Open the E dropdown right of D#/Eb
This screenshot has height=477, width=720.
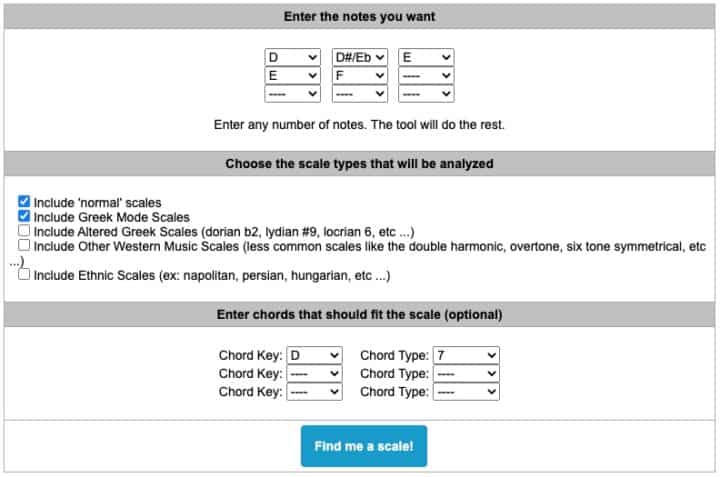426,58
